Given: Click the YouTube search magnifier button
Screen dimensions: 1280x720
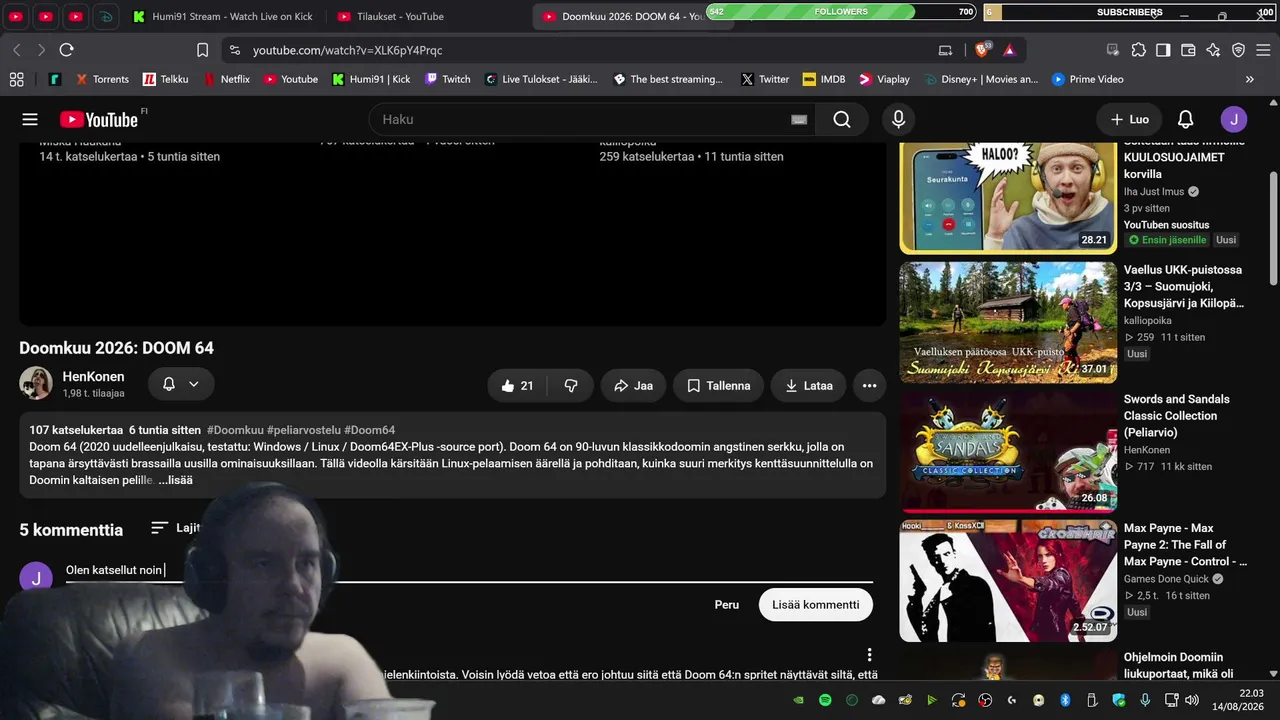Looking at the screenshot, I should [842, 120].
